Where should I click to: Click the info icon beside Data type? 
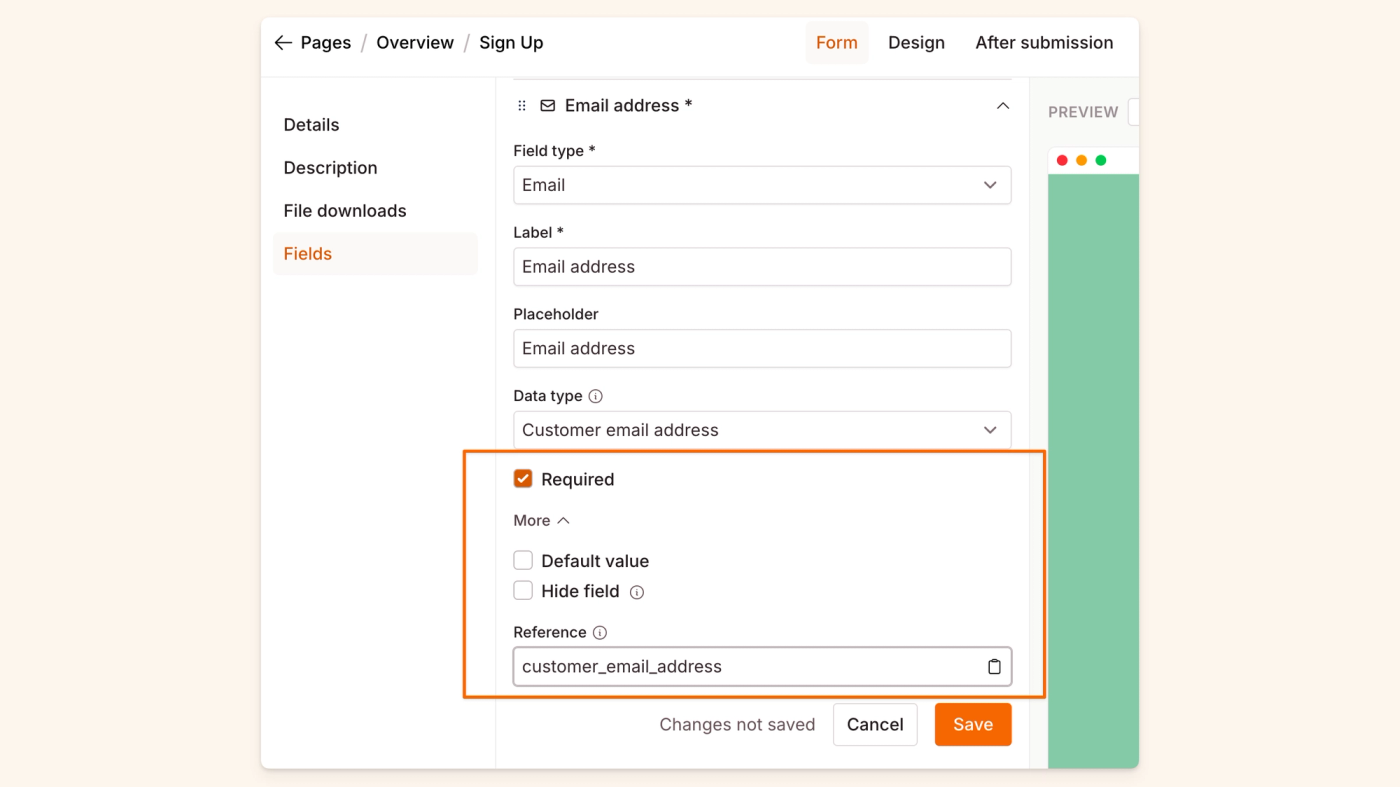coord(596,396)
